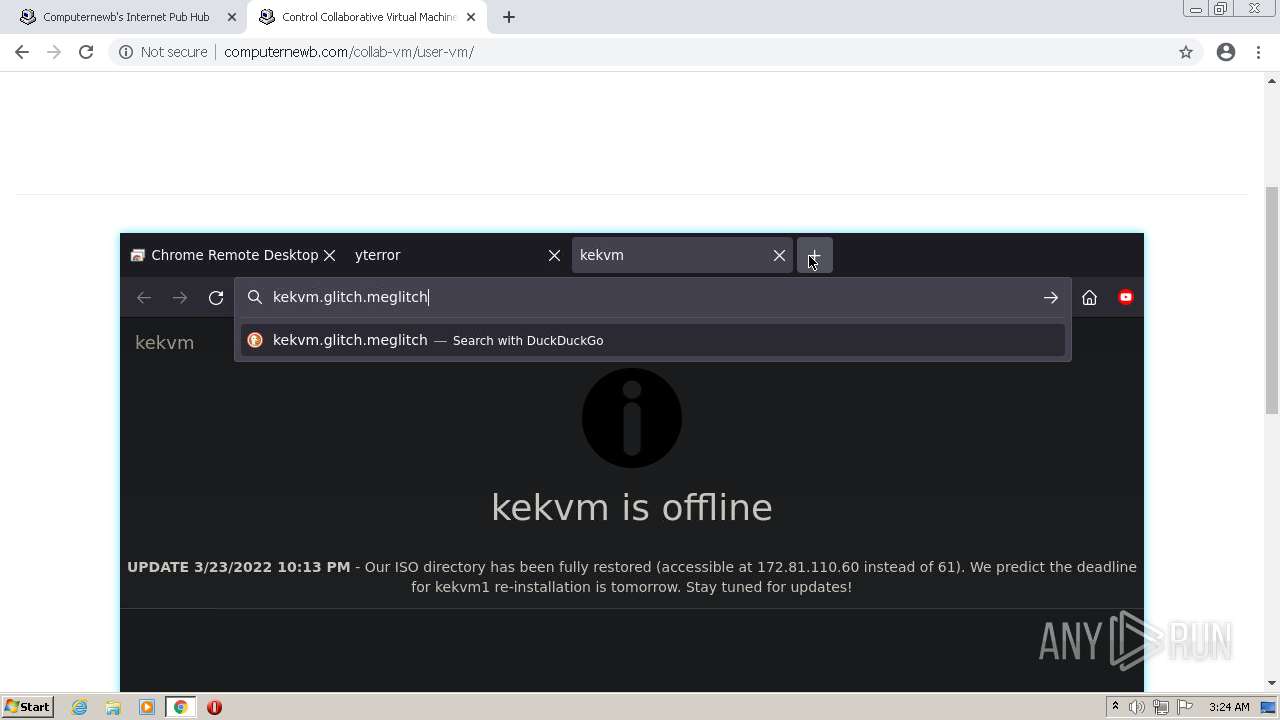Bookmark this page with the star icon

pos(1186,52)
